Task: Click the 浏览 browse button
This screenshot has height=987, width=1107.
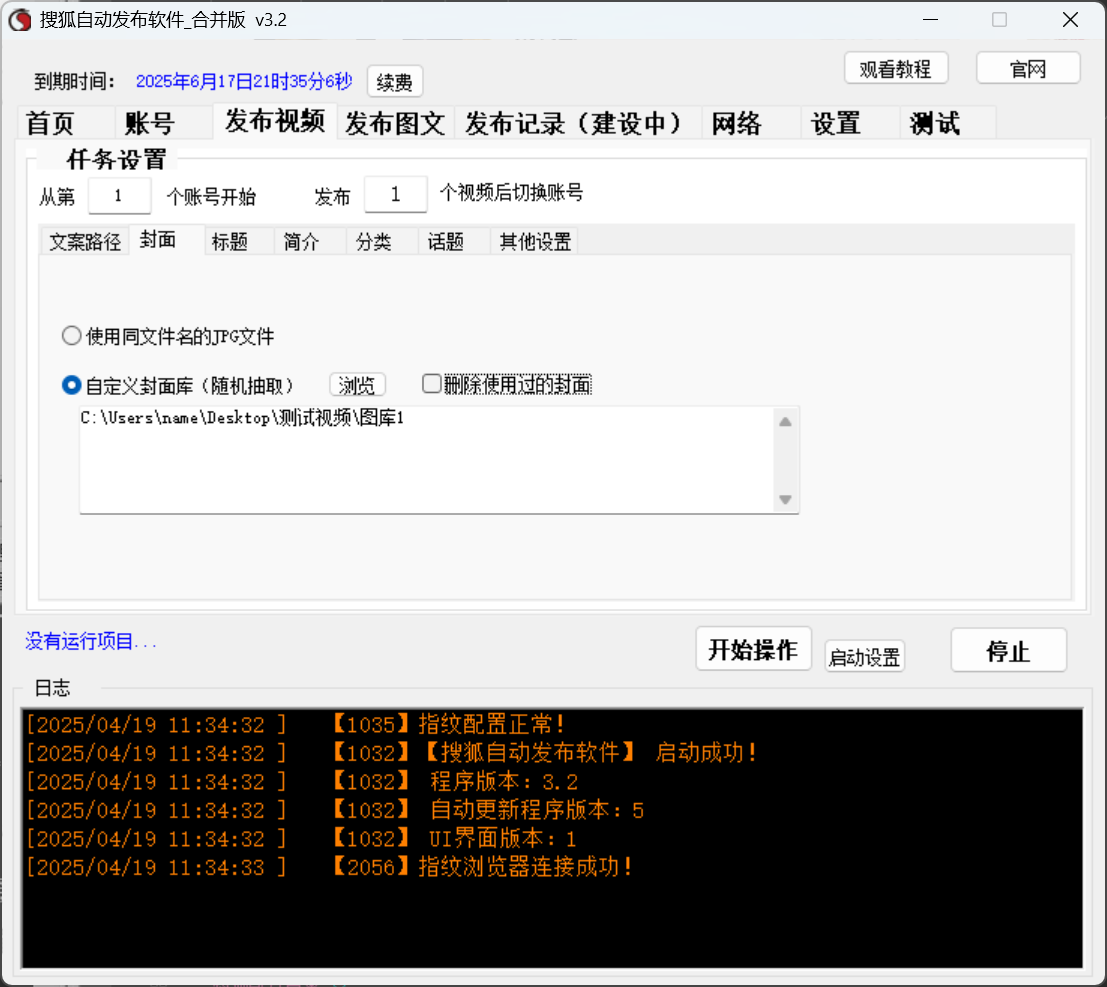Action: click(x=357, y=385)
